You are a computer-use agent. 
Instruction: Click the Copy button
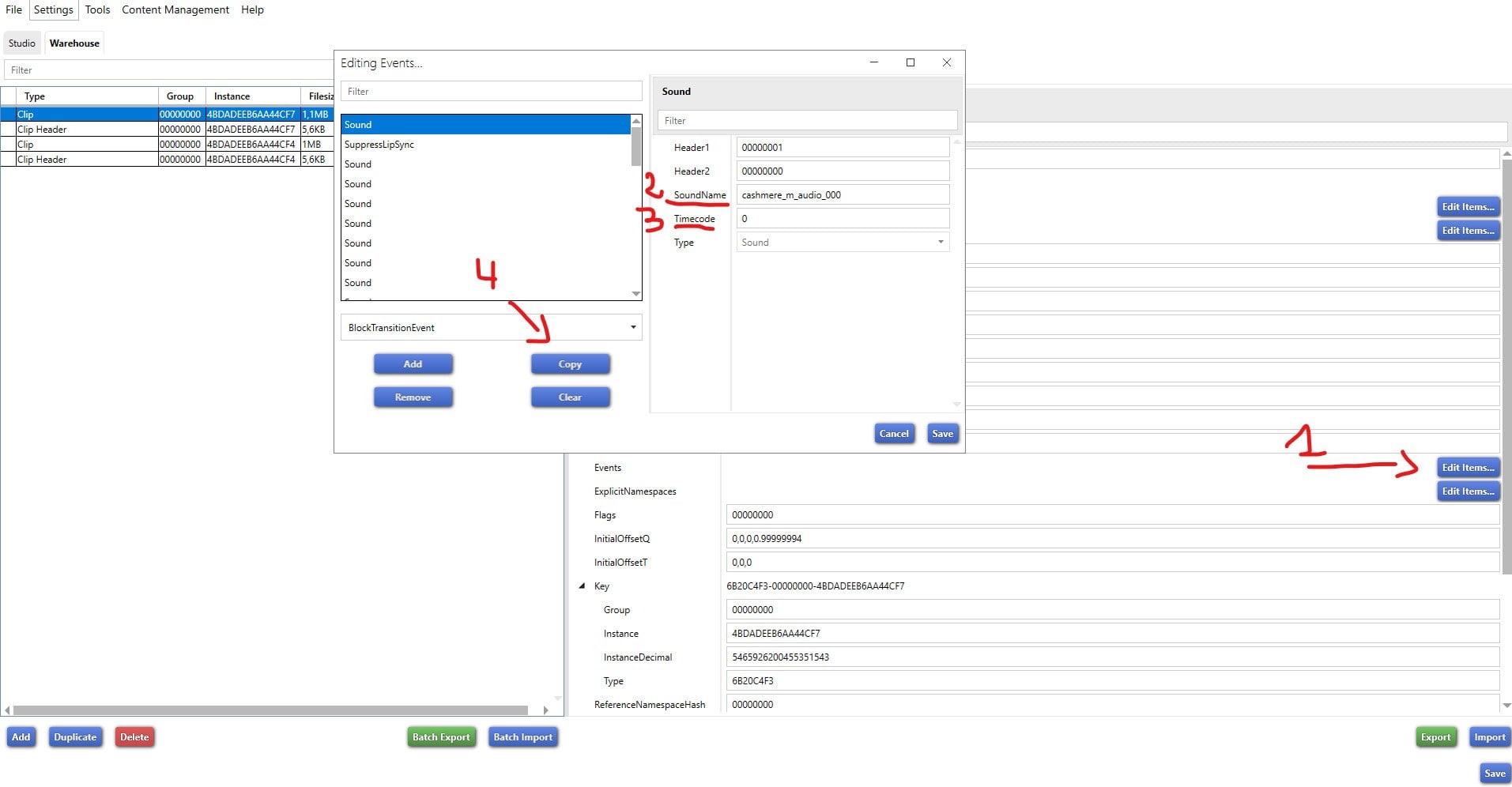point(570,364)
